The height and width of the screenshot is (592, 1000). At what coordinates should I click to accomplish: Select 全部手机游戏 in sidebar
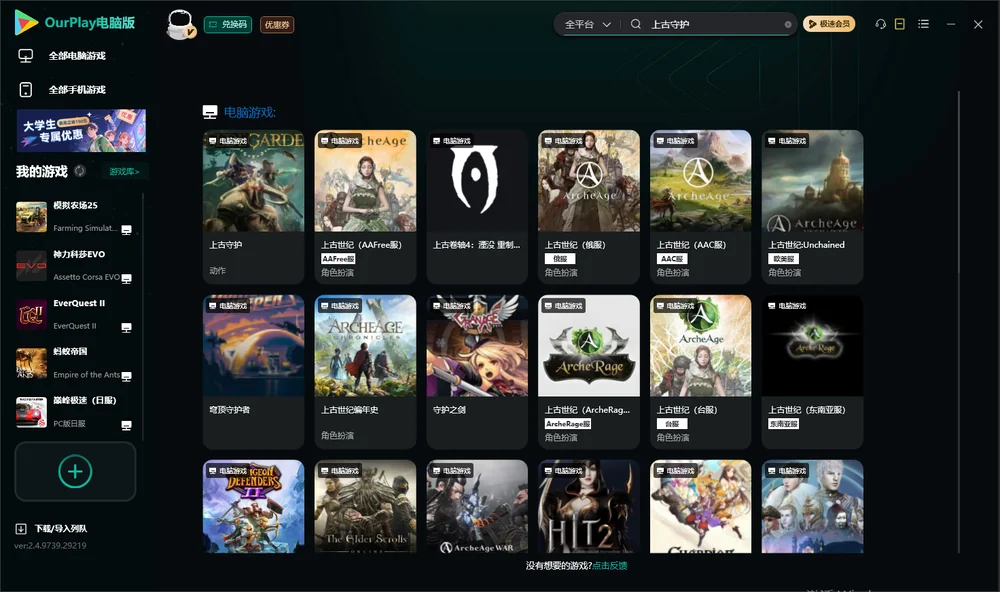point(77,90)
